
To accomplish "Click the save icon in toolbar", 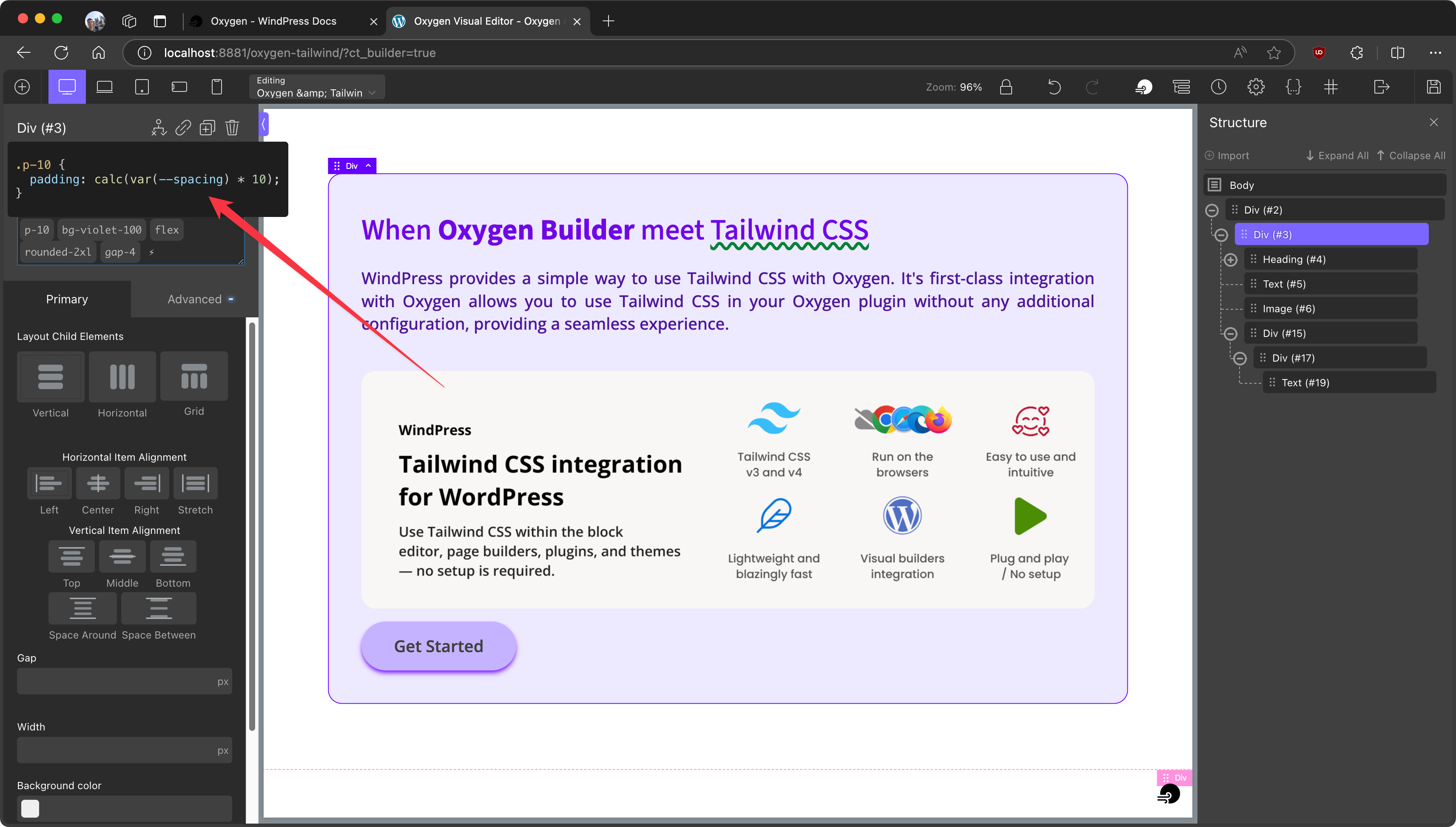I will coord(1433,87).
